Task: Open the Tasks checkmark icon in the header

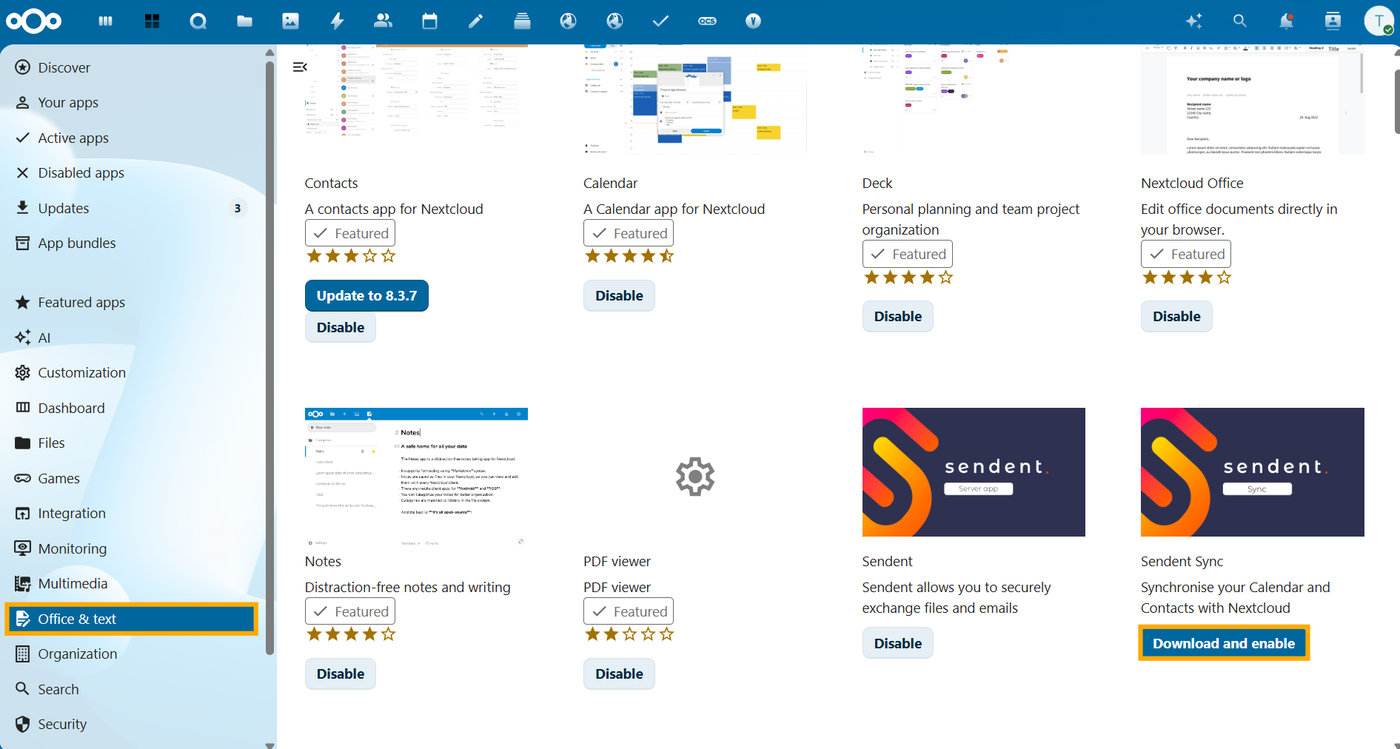Action: [660, 21]
